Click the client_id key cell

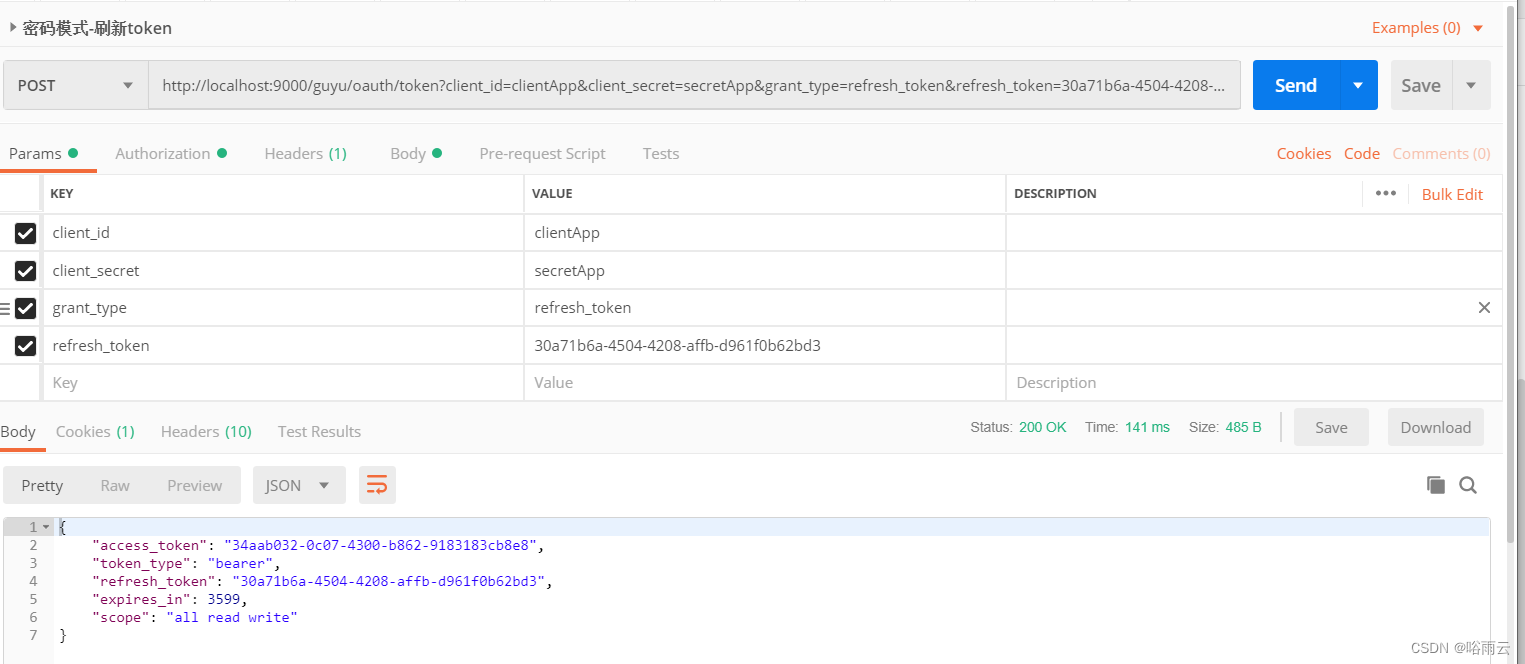coord(283,233)
